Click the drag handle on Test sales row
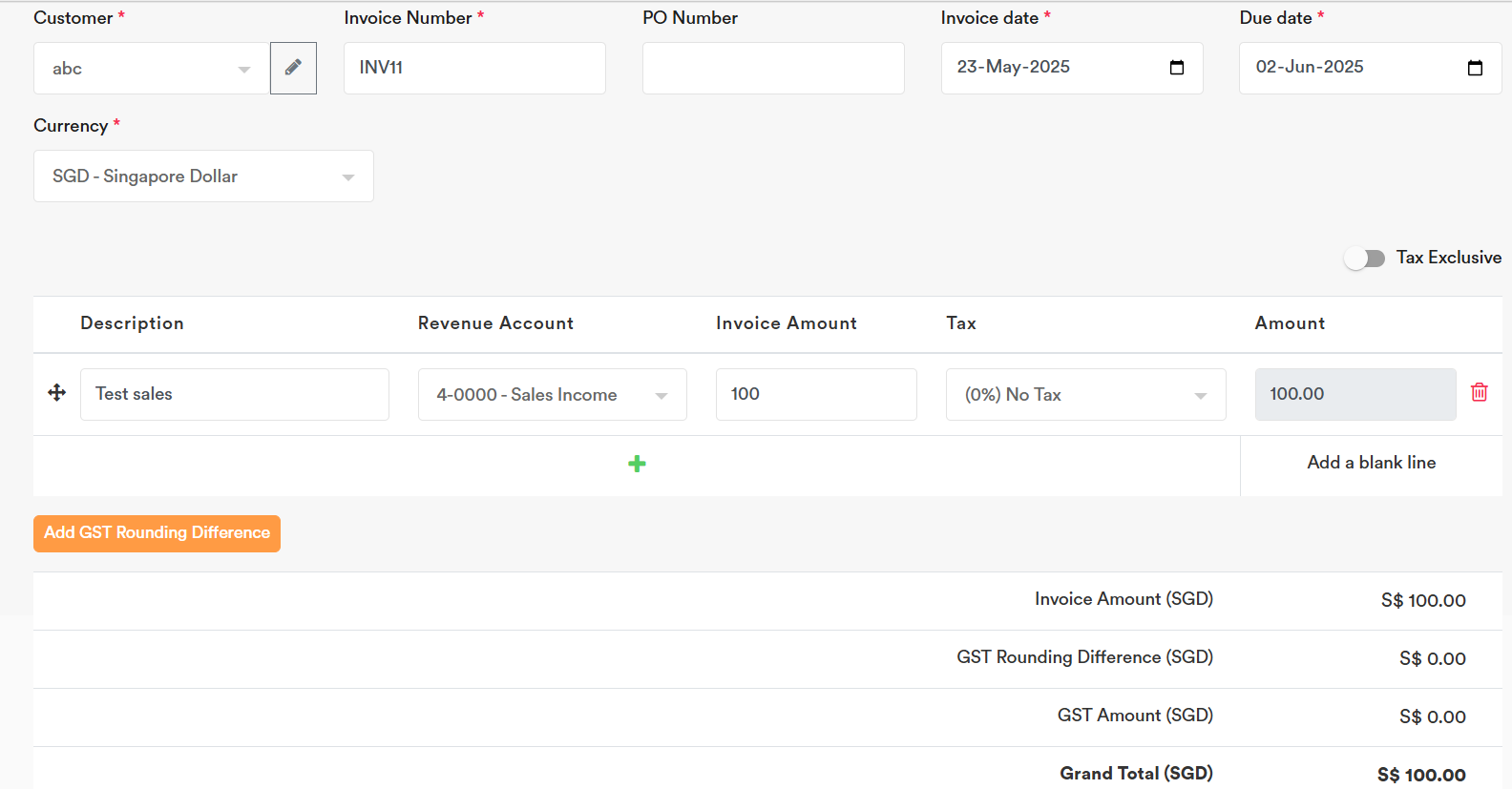Screen dimensions: 1512x789 57,393
